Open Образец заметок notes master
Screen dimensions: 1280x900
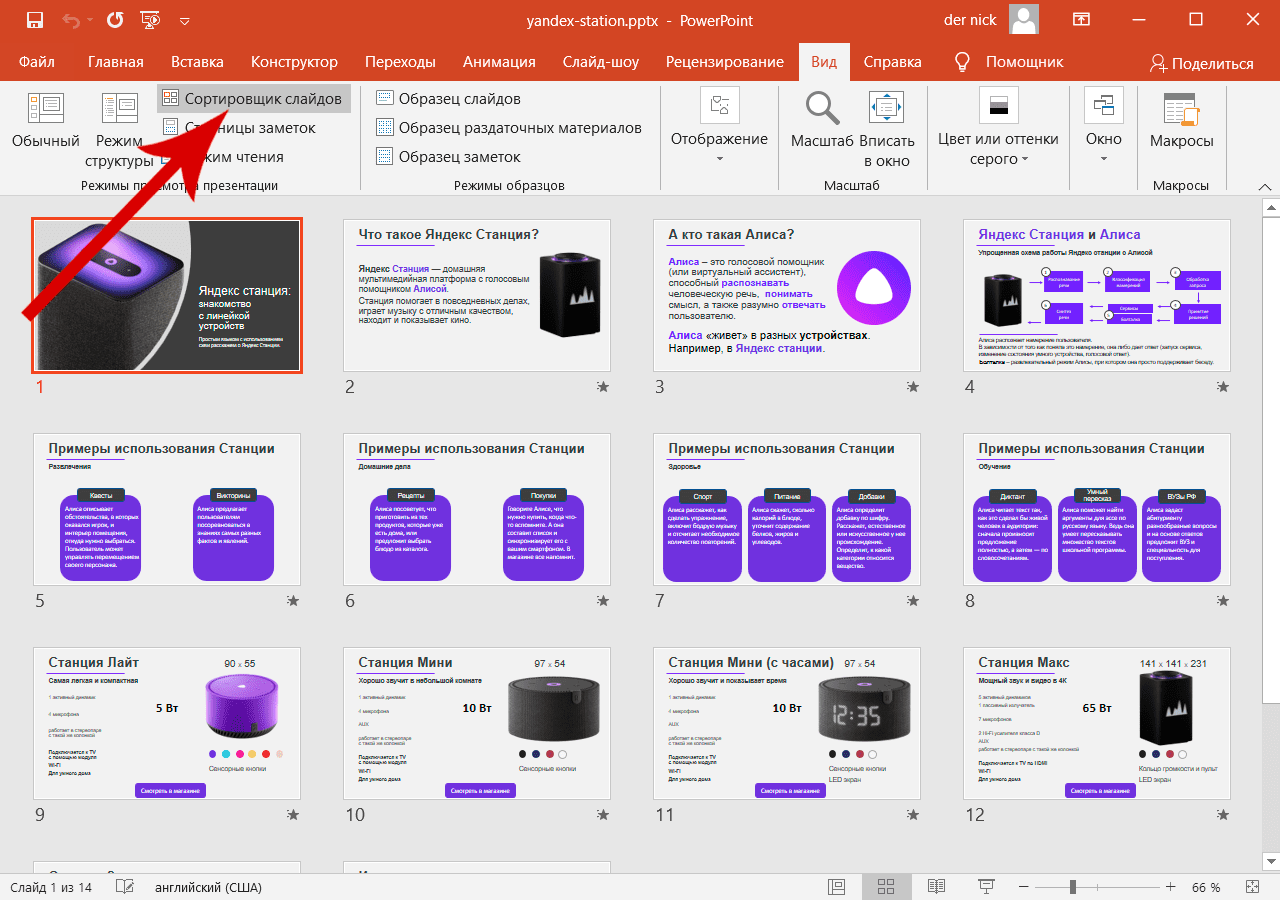[448, 157]
